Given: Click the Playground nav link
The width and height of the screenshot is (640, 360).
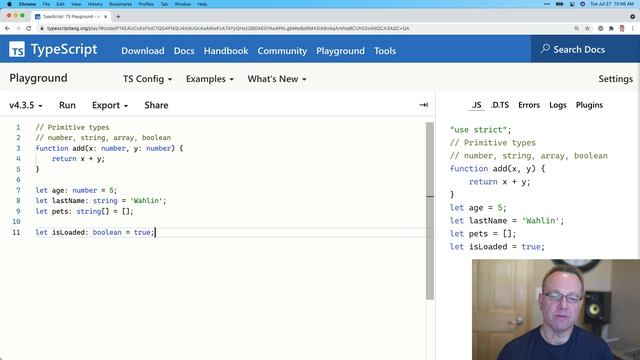Looking at the screenshot, I should tap(340, 51).
